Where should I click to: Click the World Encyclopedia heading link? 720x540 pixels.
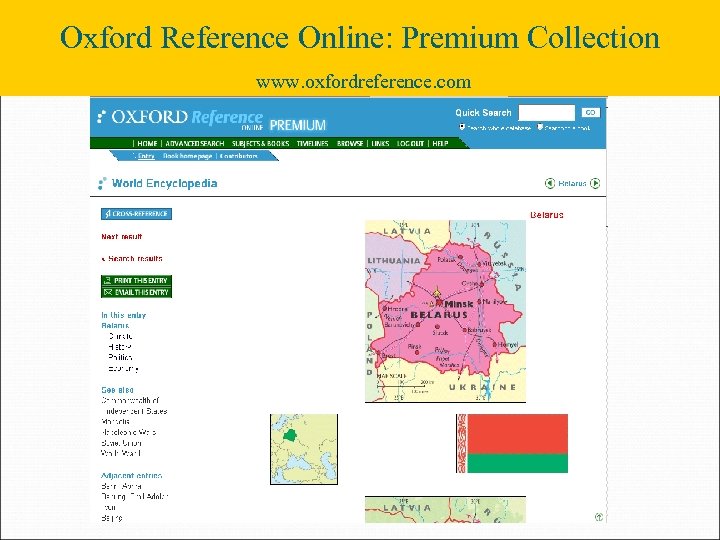click(x=164, y=183)
